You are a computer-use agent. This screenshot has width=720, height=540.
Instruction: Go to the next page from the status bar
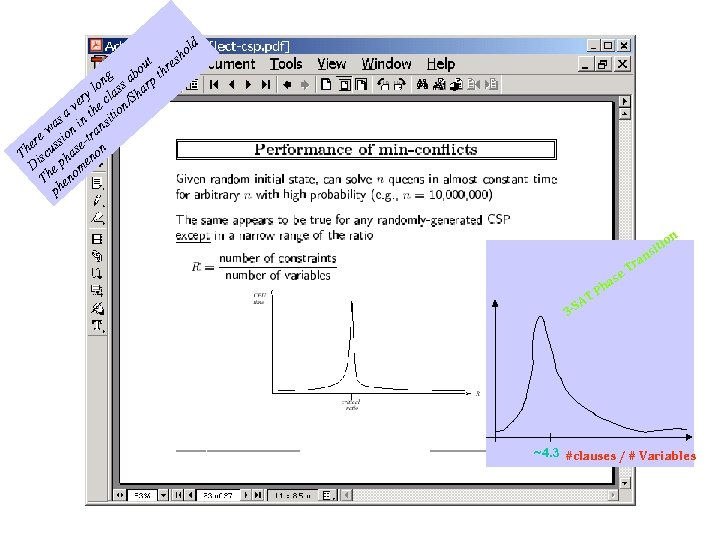[246, 495]
